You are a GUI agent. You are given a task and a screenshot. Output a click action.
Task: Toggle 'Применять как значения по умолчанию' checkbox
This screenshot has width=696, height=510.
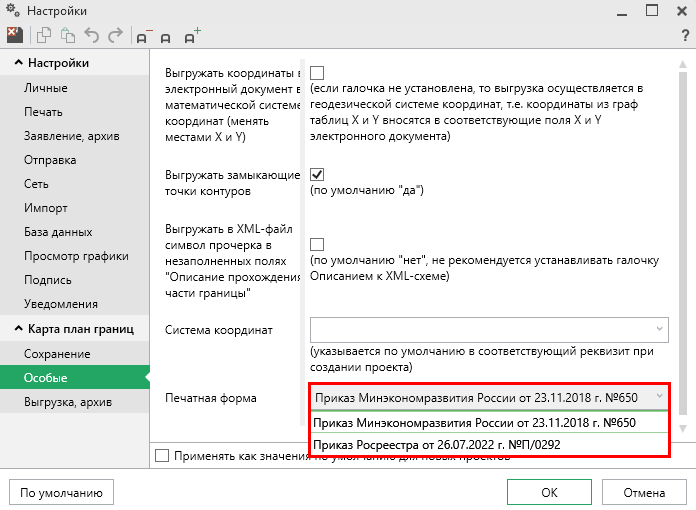163,456
